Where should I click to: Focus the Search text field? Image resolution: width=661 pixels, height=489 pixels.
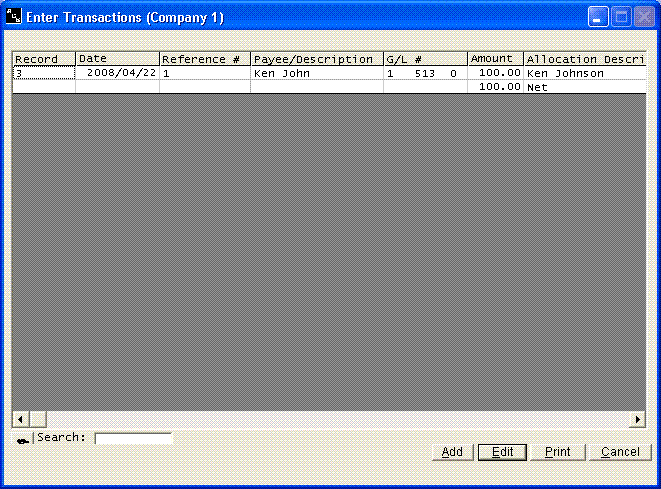pos(133,438)
